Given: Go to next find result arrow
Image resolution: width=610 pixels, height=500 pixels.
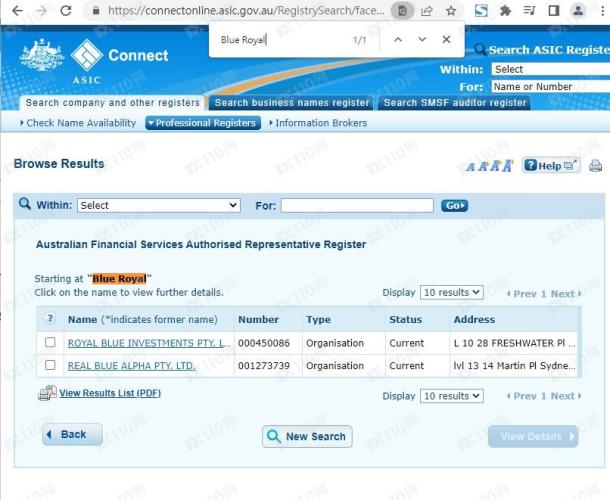Looking at the screenshot, I should click(x=422, y=39).
